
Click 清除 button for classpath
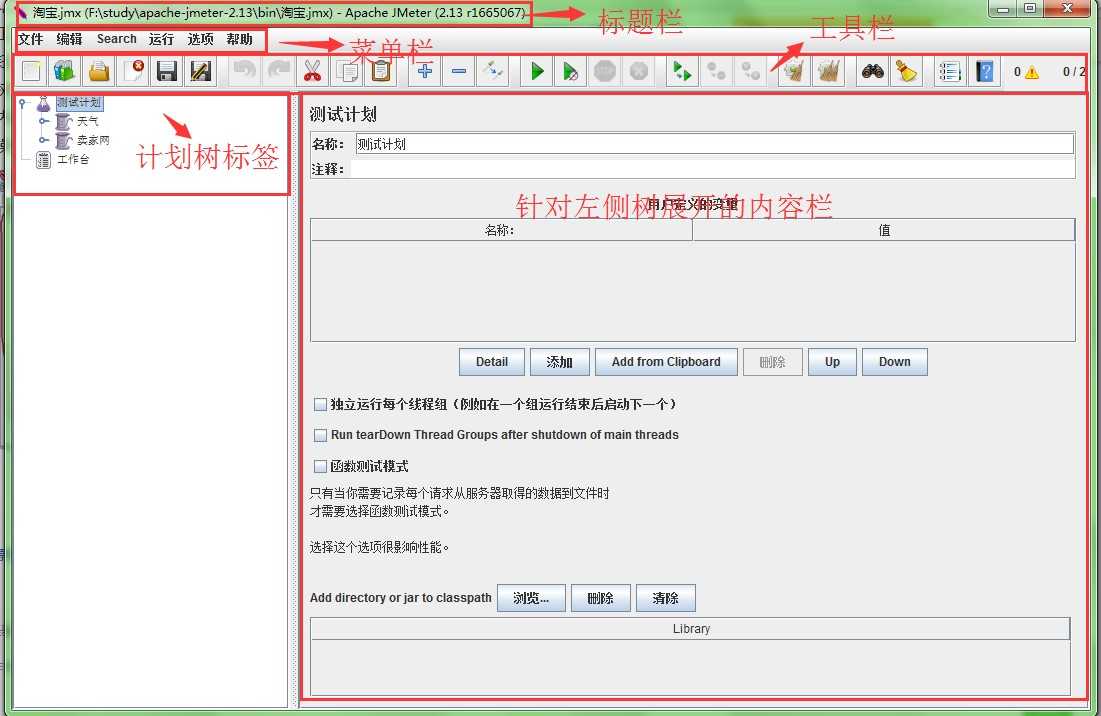click(666, 598)
